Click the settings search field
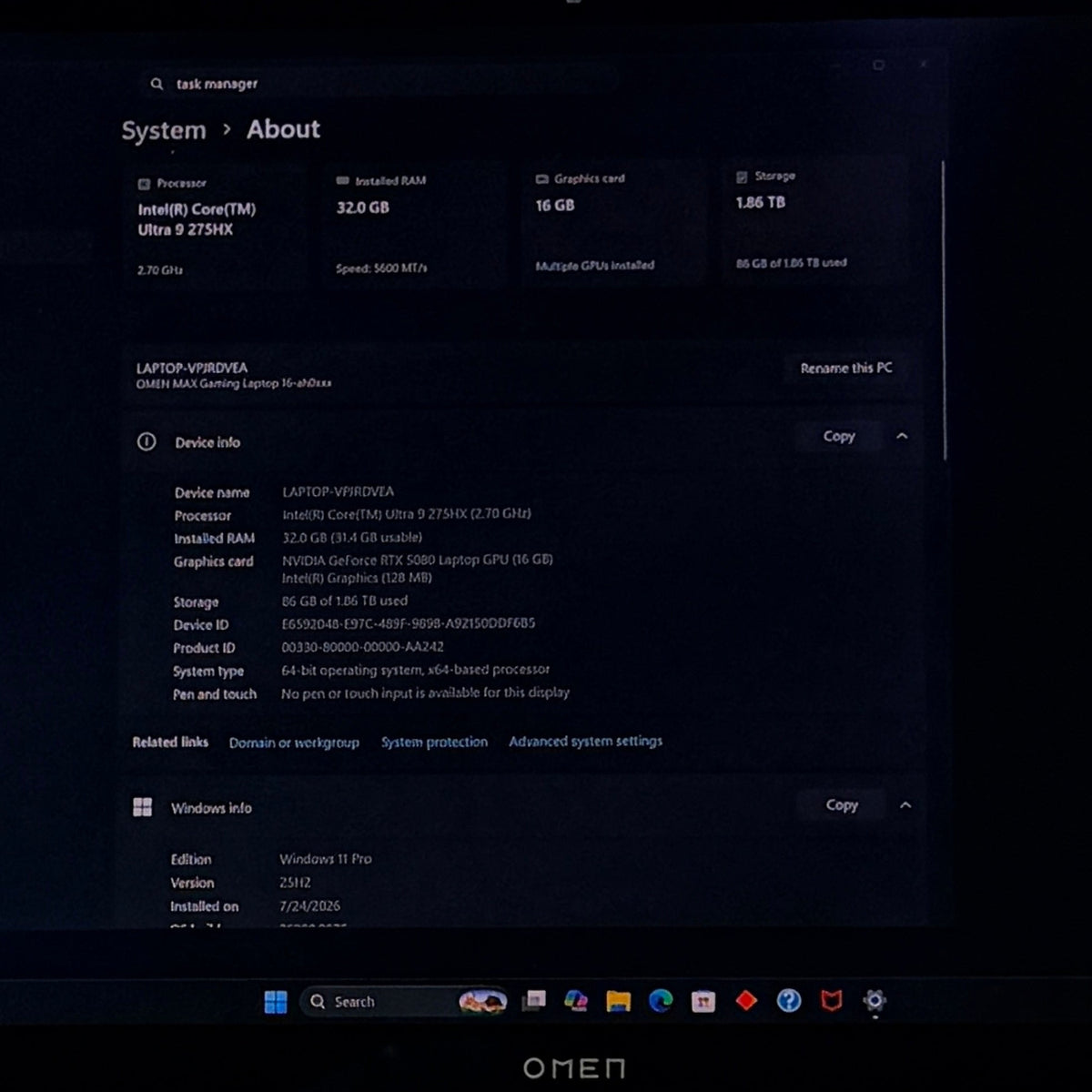This screenshot has height=1092, width=1092. (x=378, y=84)
